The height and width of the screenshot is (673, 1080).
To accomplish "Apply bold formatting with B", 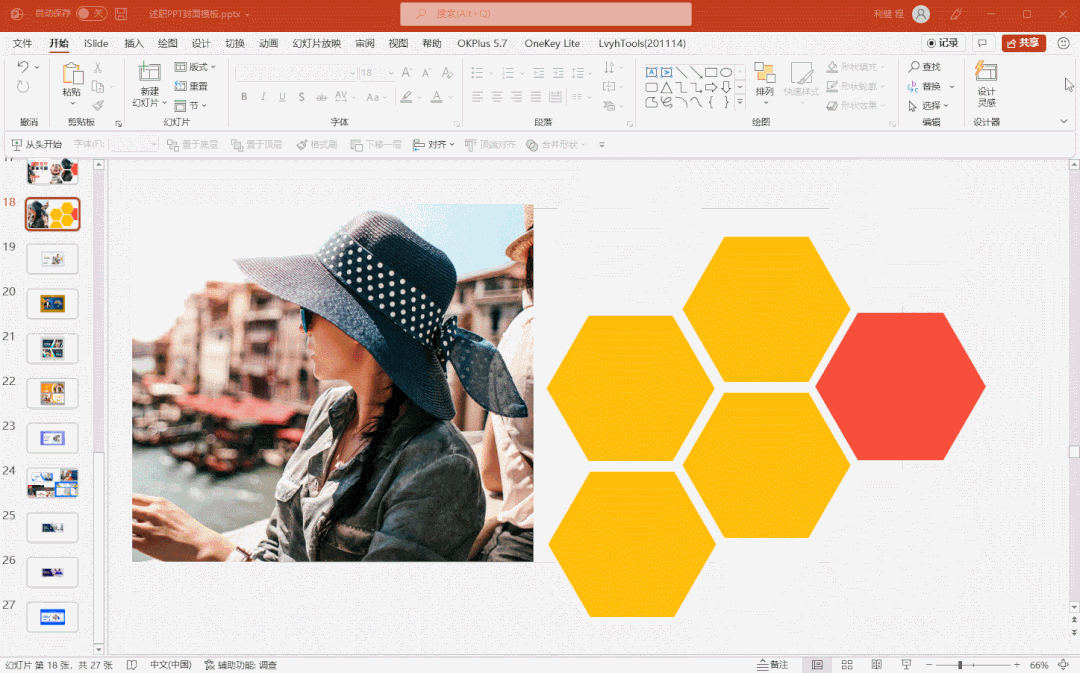I will pos(244,97).
